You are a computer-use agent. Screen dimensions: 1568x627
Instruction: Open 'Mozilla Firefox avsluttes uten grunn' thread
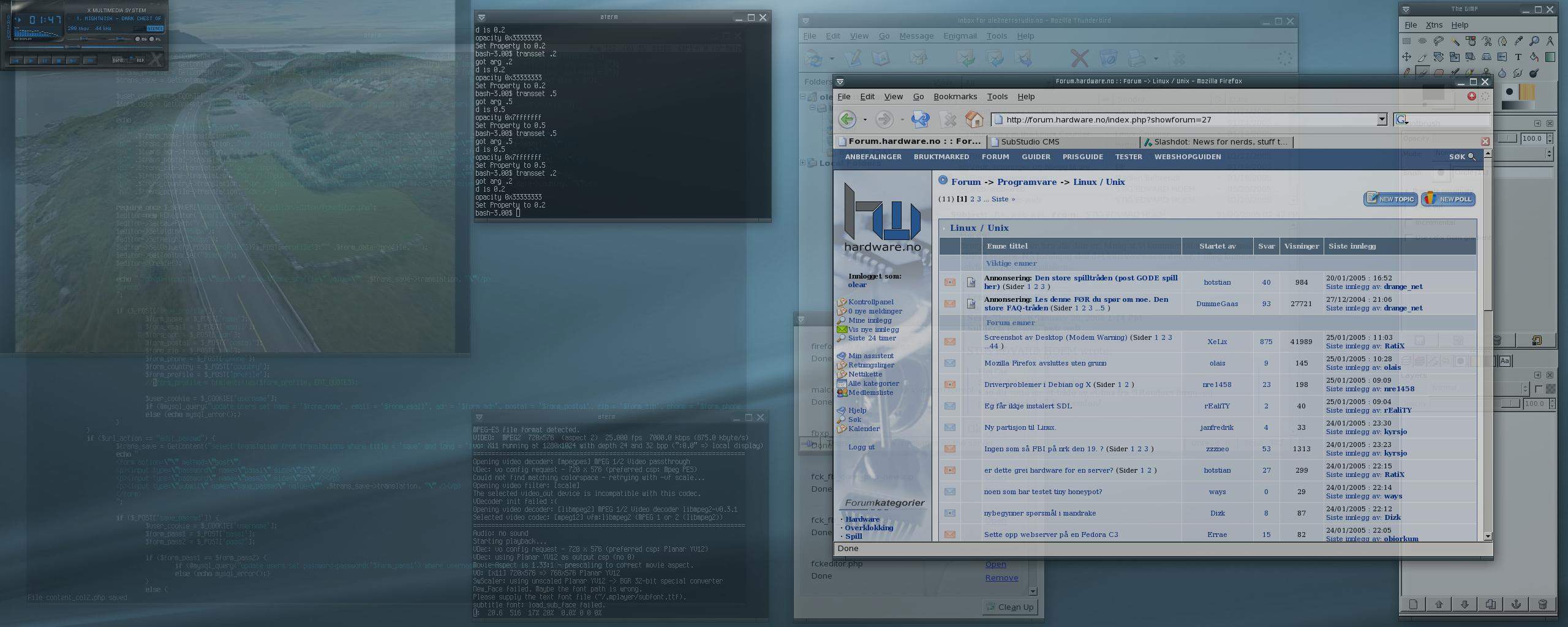[x=1045, y=363]
